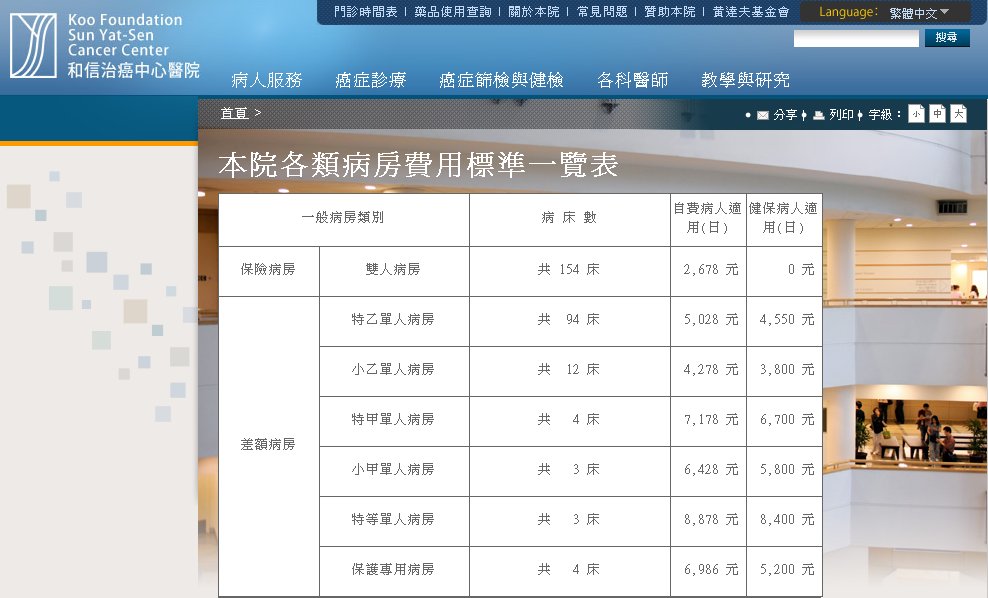Click the 5,200 元 cell

tap(784, 572)
